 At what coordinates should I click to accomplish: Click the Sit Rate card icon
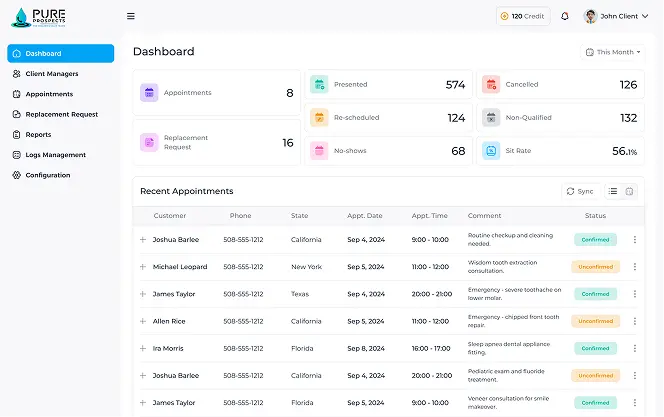click(x=490, y=151)
